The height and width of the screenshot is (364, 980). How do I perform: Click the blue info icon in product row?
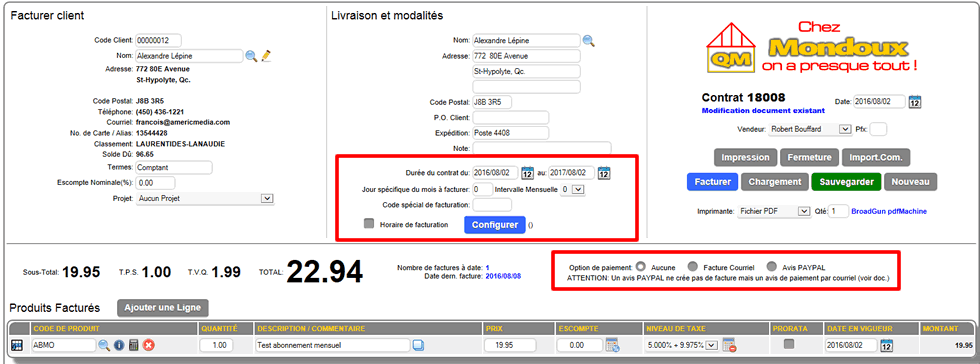click(119, 345)
